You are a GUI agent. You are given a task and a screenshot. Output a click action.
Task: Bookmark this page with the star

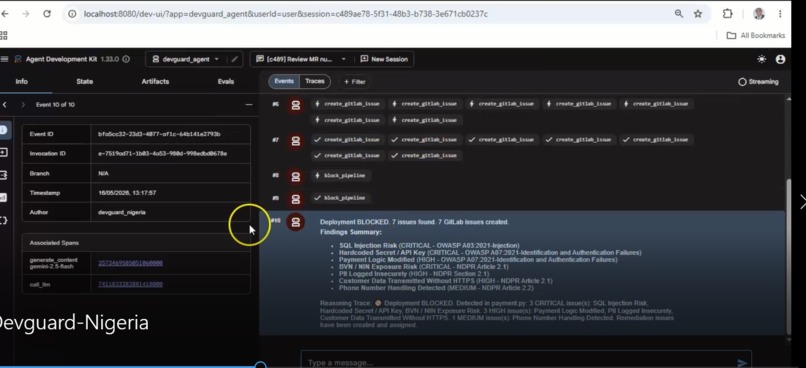coord(698,14)
